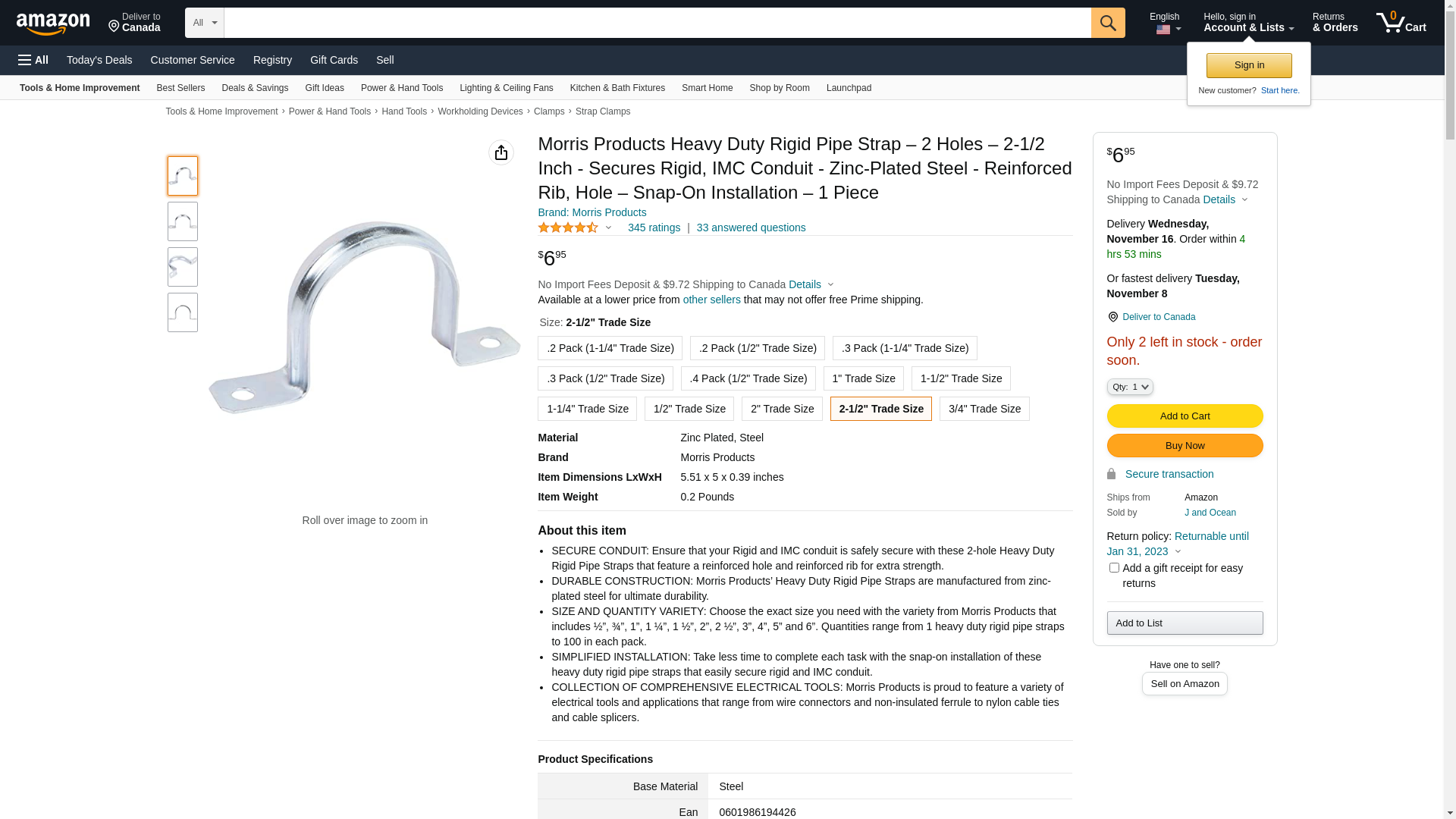The height and width of the screenshot is (819, 1456).
Task: Choose the 3/4" Trade Size option
Action: pyautogui.click(x=984, y=409)
